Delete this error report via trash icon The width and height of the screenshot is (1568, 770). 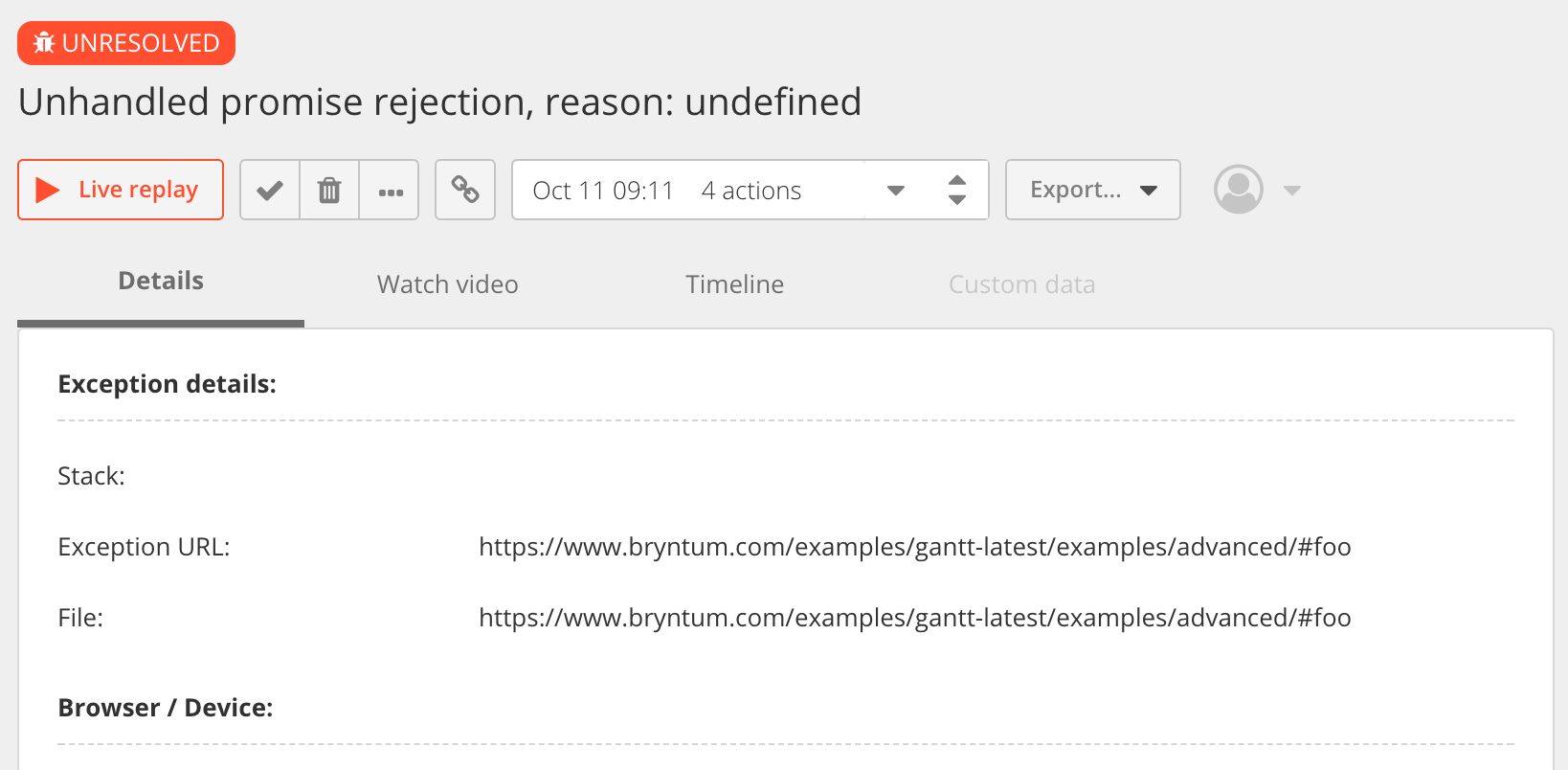[x=329, y=190]
